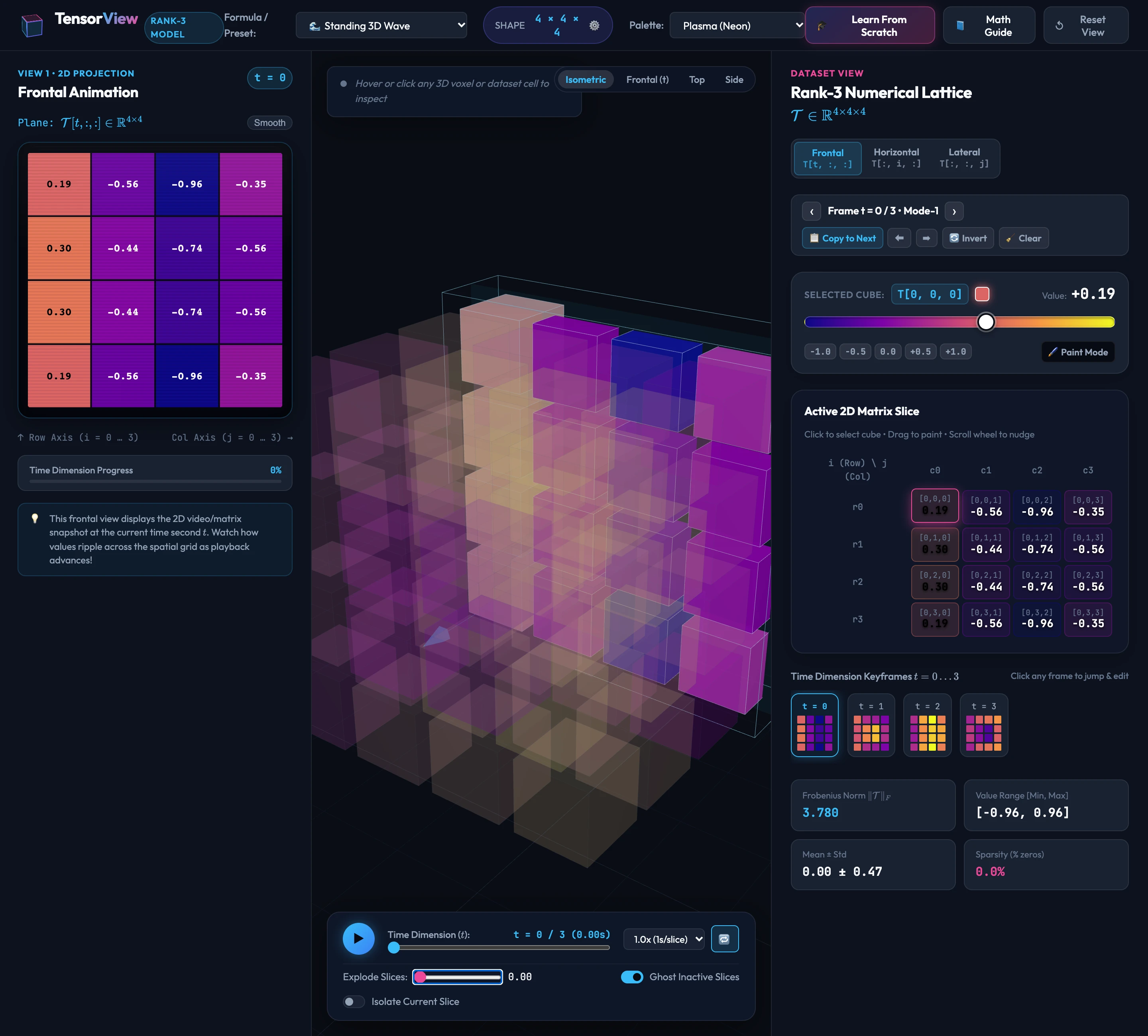Jump to keyframe t = 3 thumbnail

[x=983, y=725]
